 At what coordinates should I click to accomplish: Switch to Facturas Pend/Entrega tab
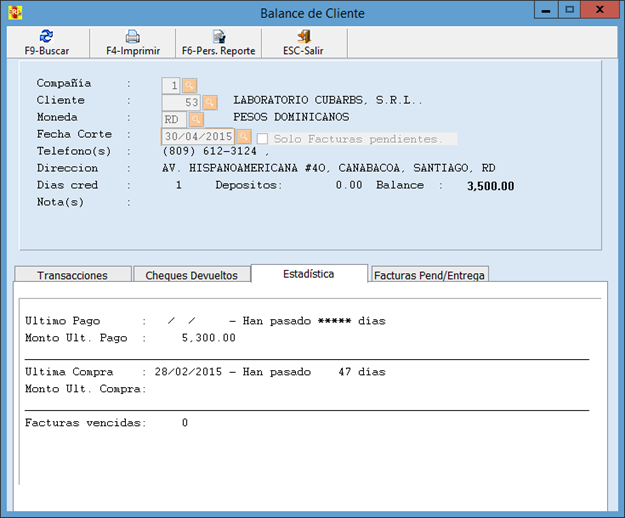[430, 275]
